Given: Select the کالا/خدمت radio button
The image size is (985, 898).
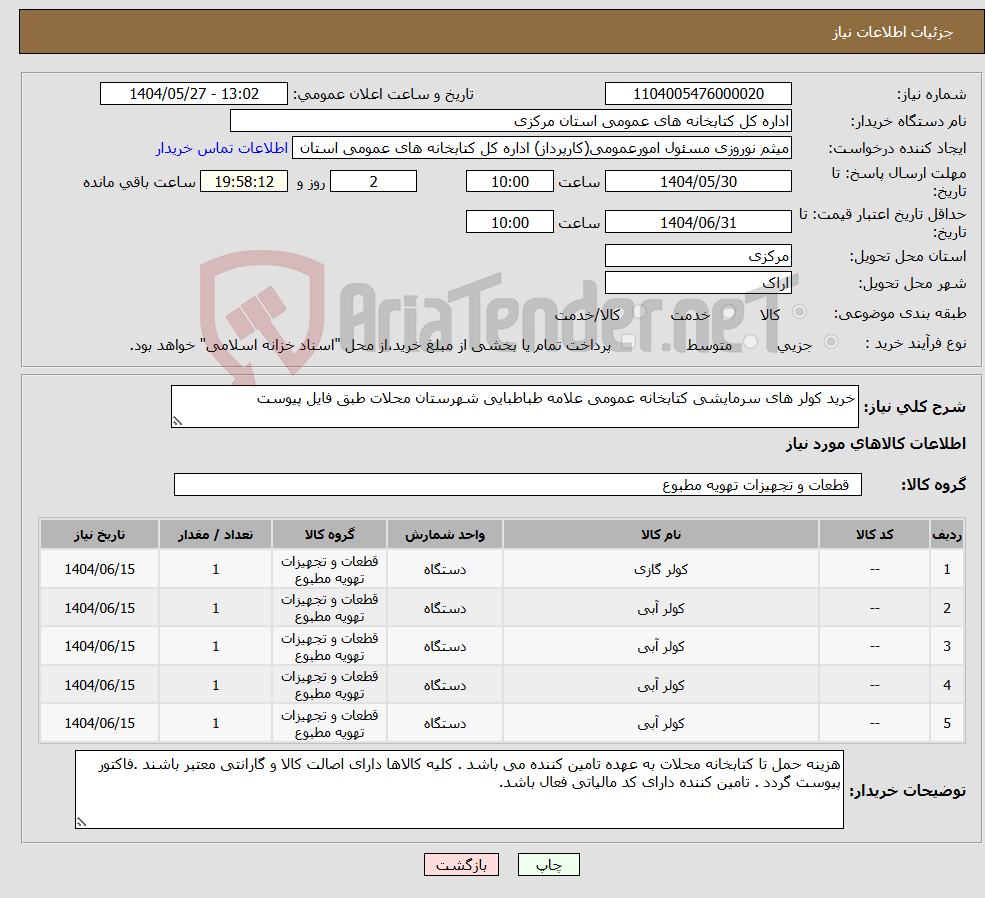Looking at the screenshot, I should (639, 312).
